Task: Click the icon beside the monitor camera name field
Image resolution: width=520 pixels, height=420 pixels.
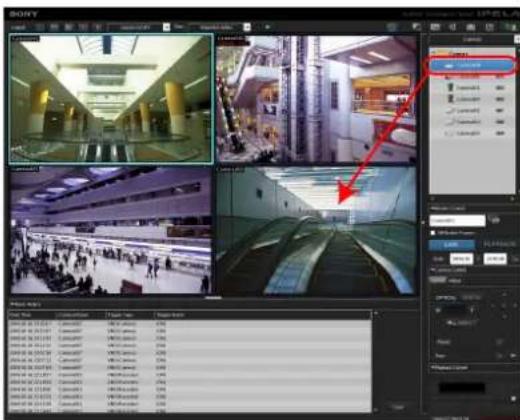Action: click(496, 220)
